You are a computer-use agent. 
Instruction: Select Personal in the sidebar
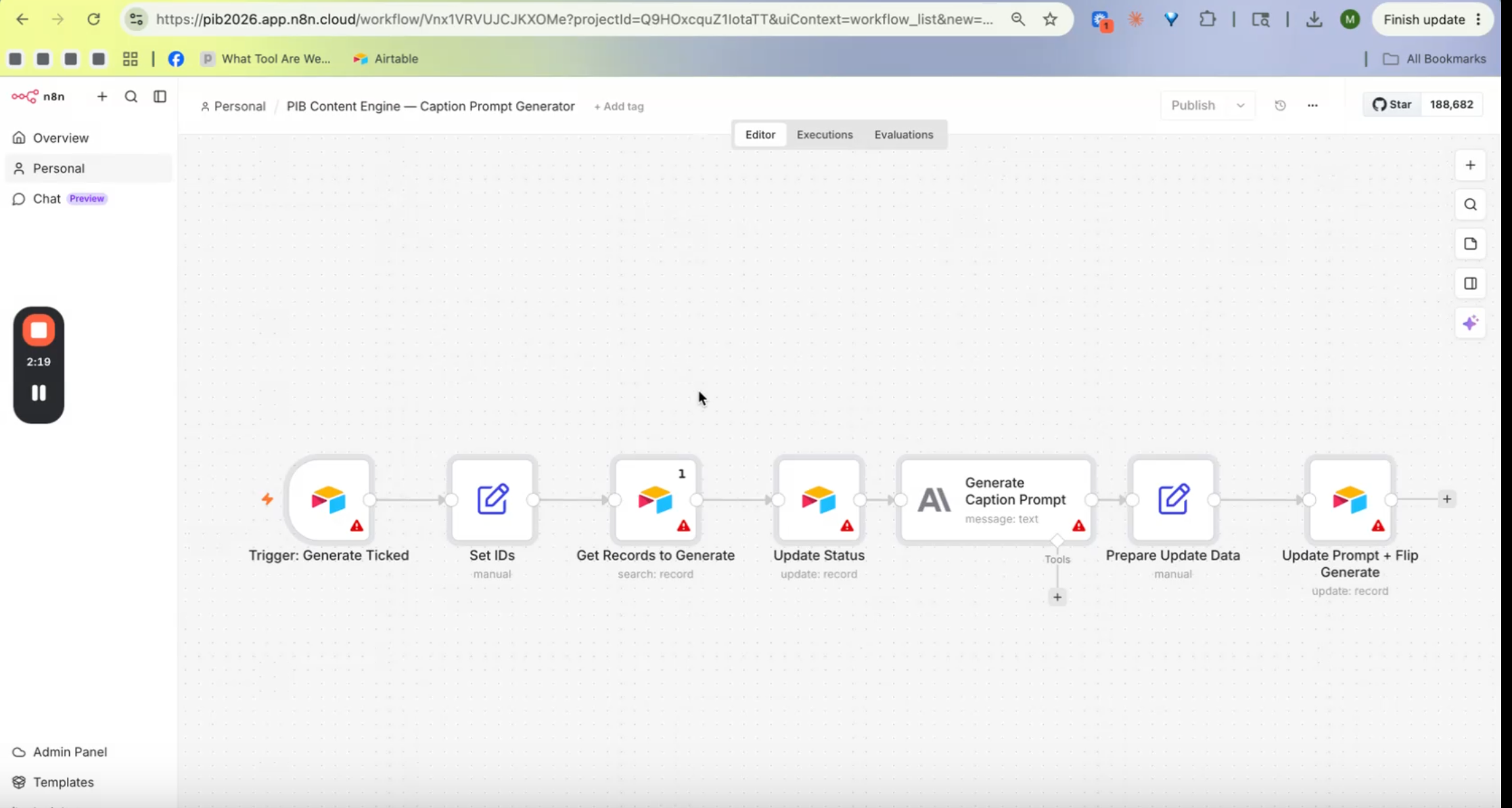coord(88,169)
